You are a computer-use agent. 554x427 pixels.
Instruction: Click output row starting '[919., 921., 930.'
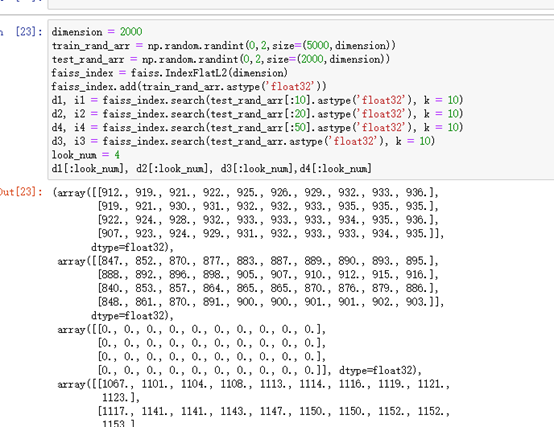(x=268, y=206)
